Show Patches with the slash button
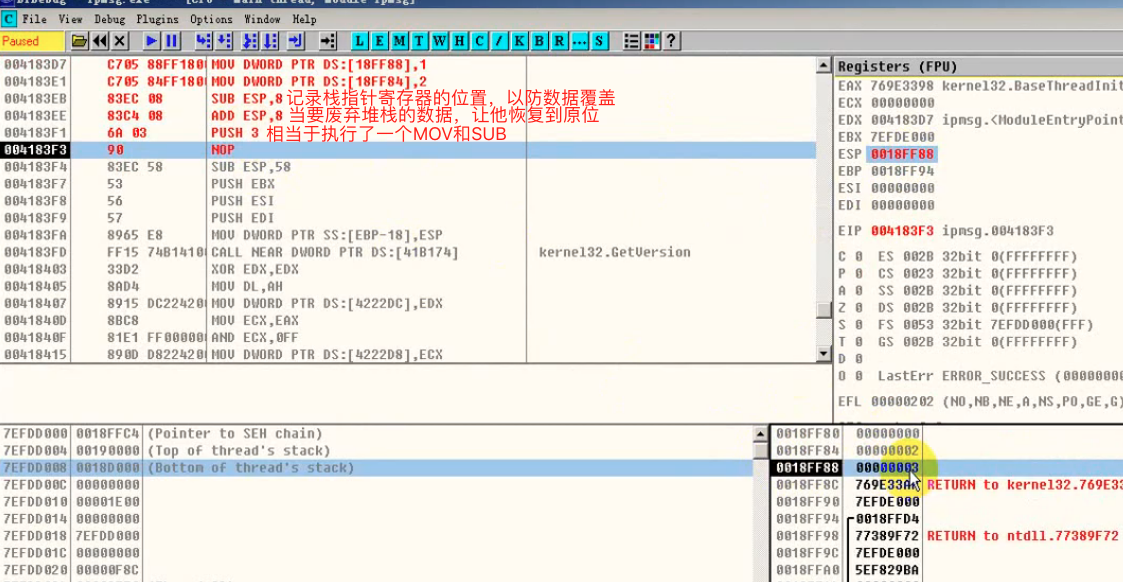 (499, 41)
